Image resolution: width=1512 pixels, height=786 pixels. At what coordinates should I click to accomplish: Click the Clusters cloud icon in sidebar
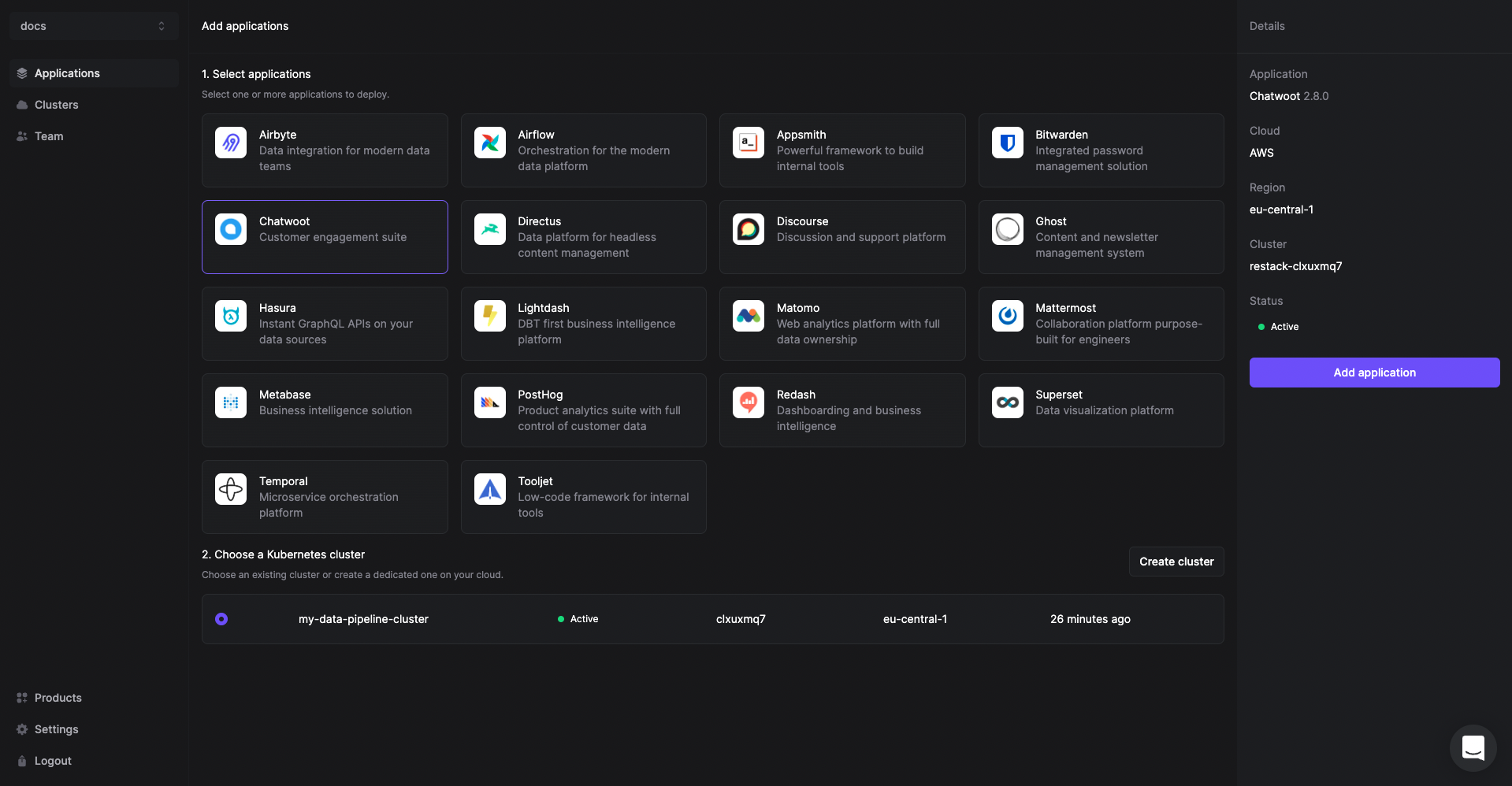click(x=22, y=105)
